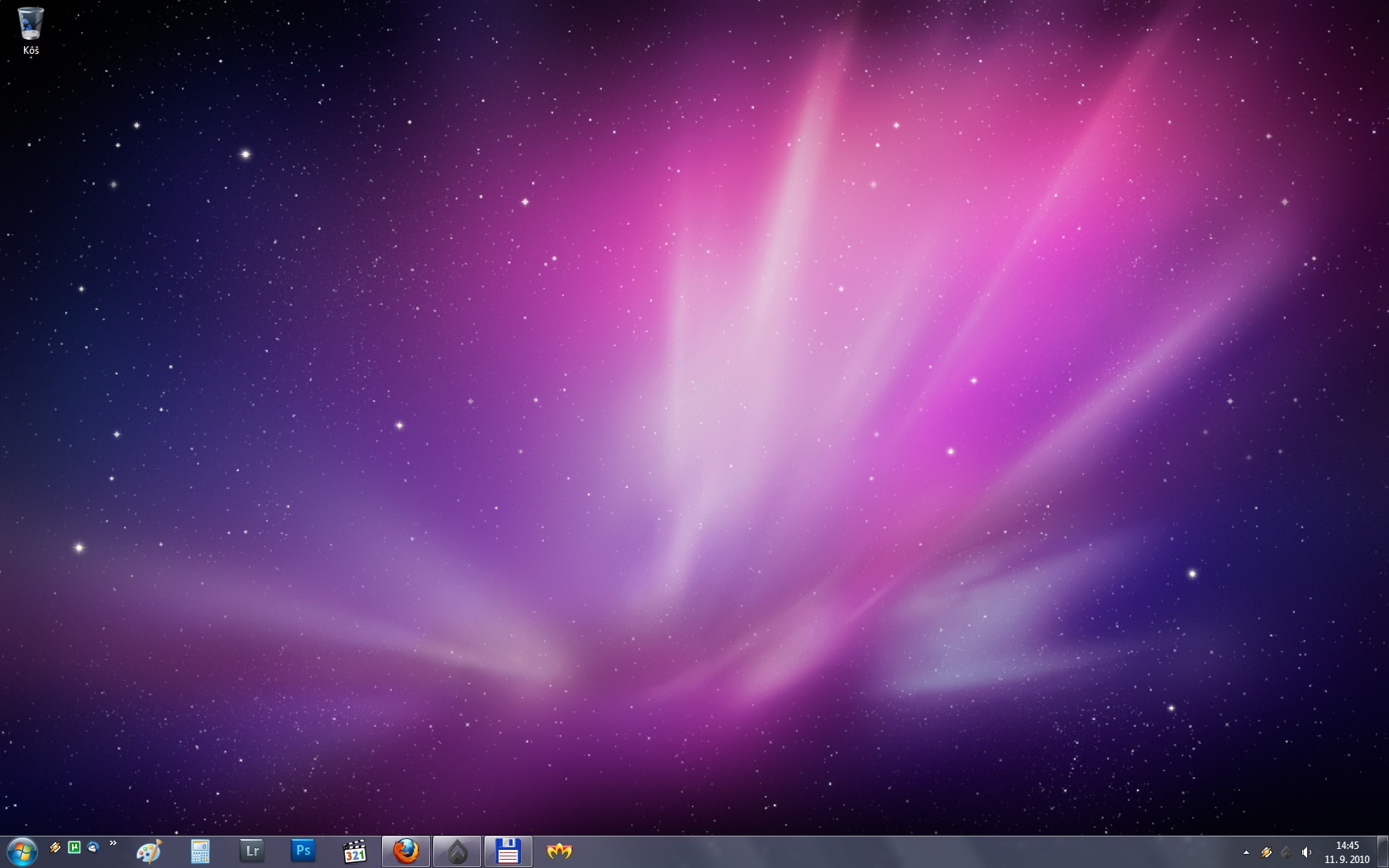Click the grey spade icon in system tray
This screenshot has height=868, width=1389.
click(x=1286, y=852)
